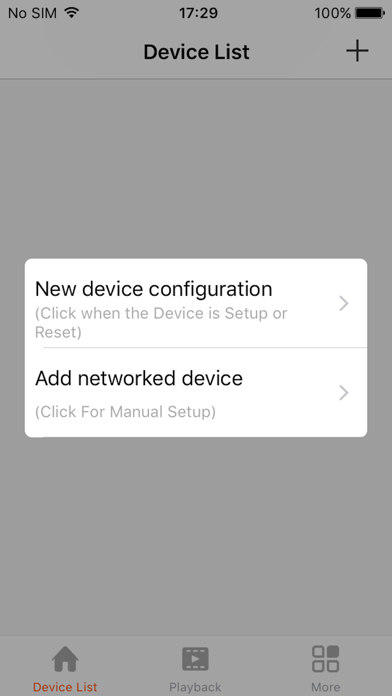The width and height of the screenshot is (392, 696).
Task: Tap the Device List header title
Action: tap(196, 52)
